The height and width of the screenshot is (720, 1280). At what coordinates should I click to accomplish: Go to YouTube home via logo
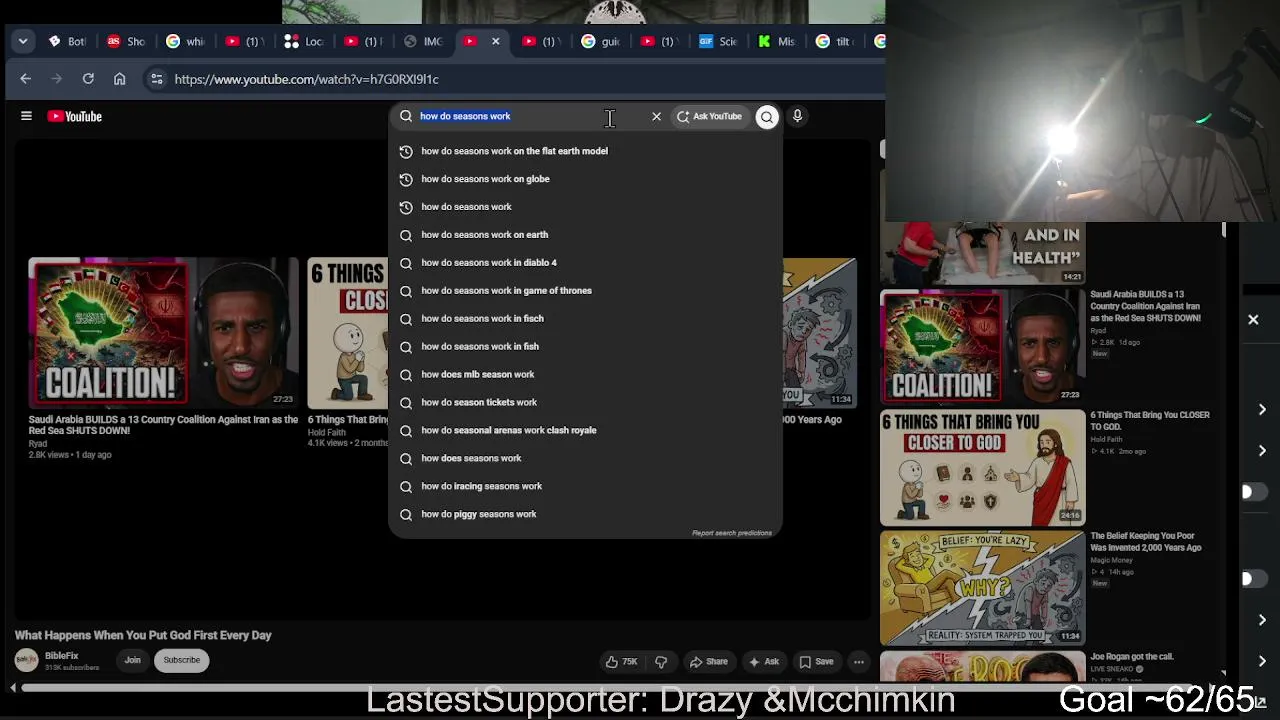75,116
